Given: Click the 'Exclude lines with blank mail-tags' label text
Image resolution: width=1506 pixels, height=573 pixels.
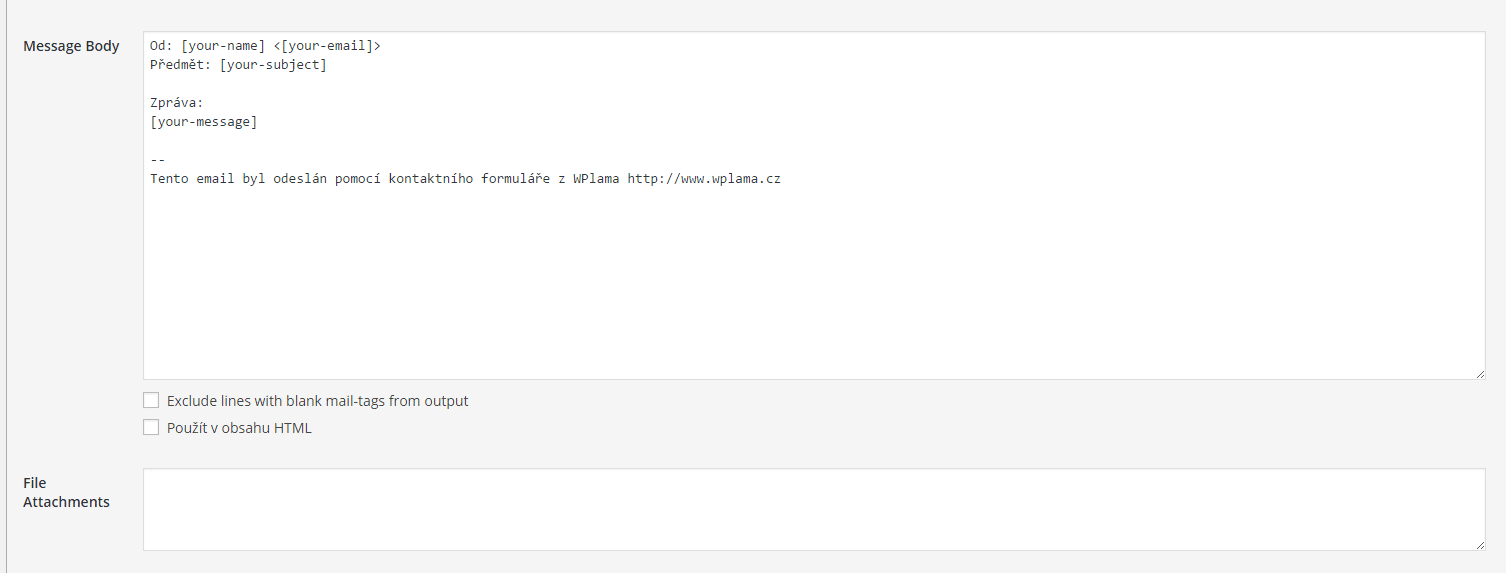Looking at the screenshot, I should click(x=318, y=401).
